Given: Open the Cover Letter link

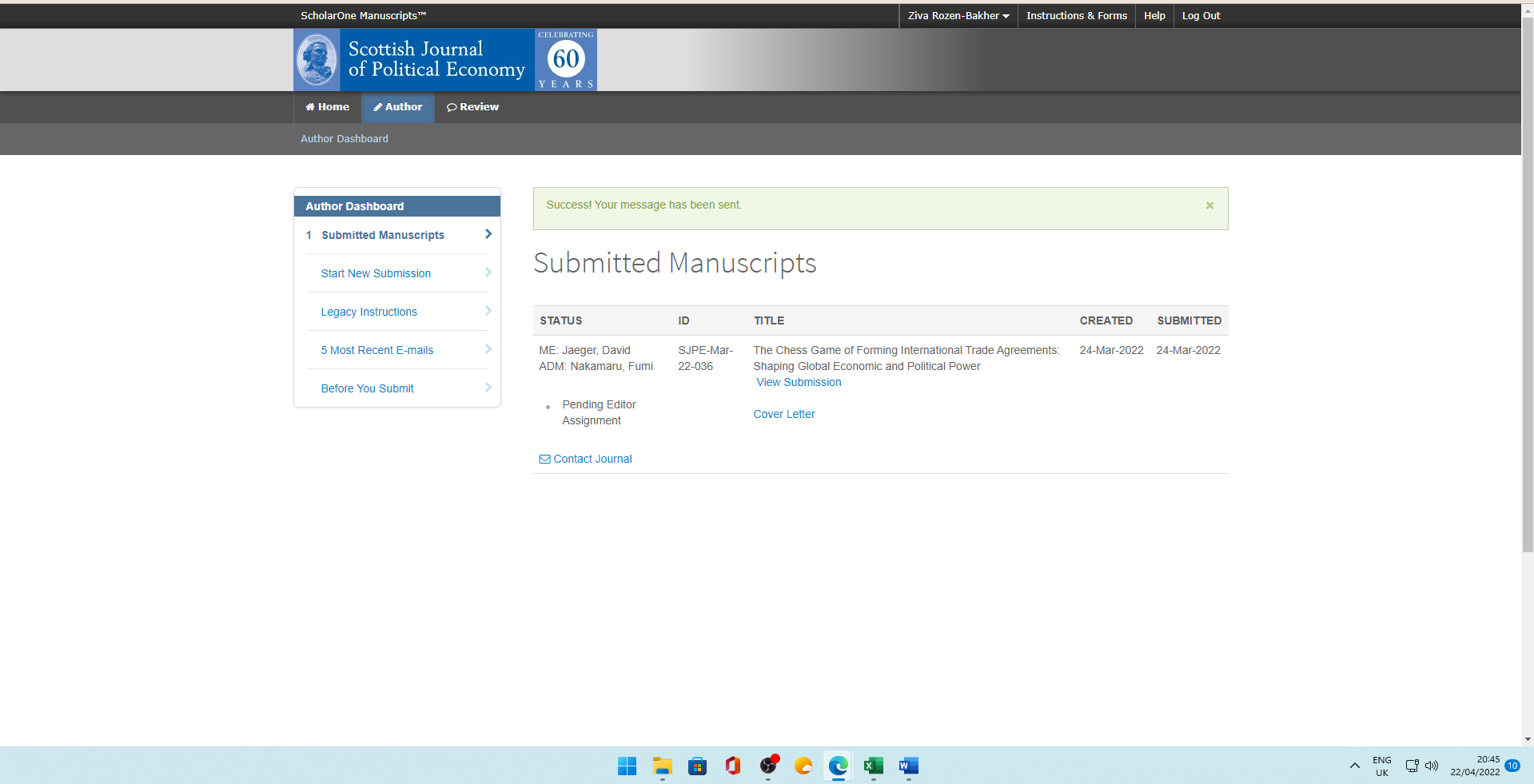Looking at the screenshot, I should [x=784, y=414].
